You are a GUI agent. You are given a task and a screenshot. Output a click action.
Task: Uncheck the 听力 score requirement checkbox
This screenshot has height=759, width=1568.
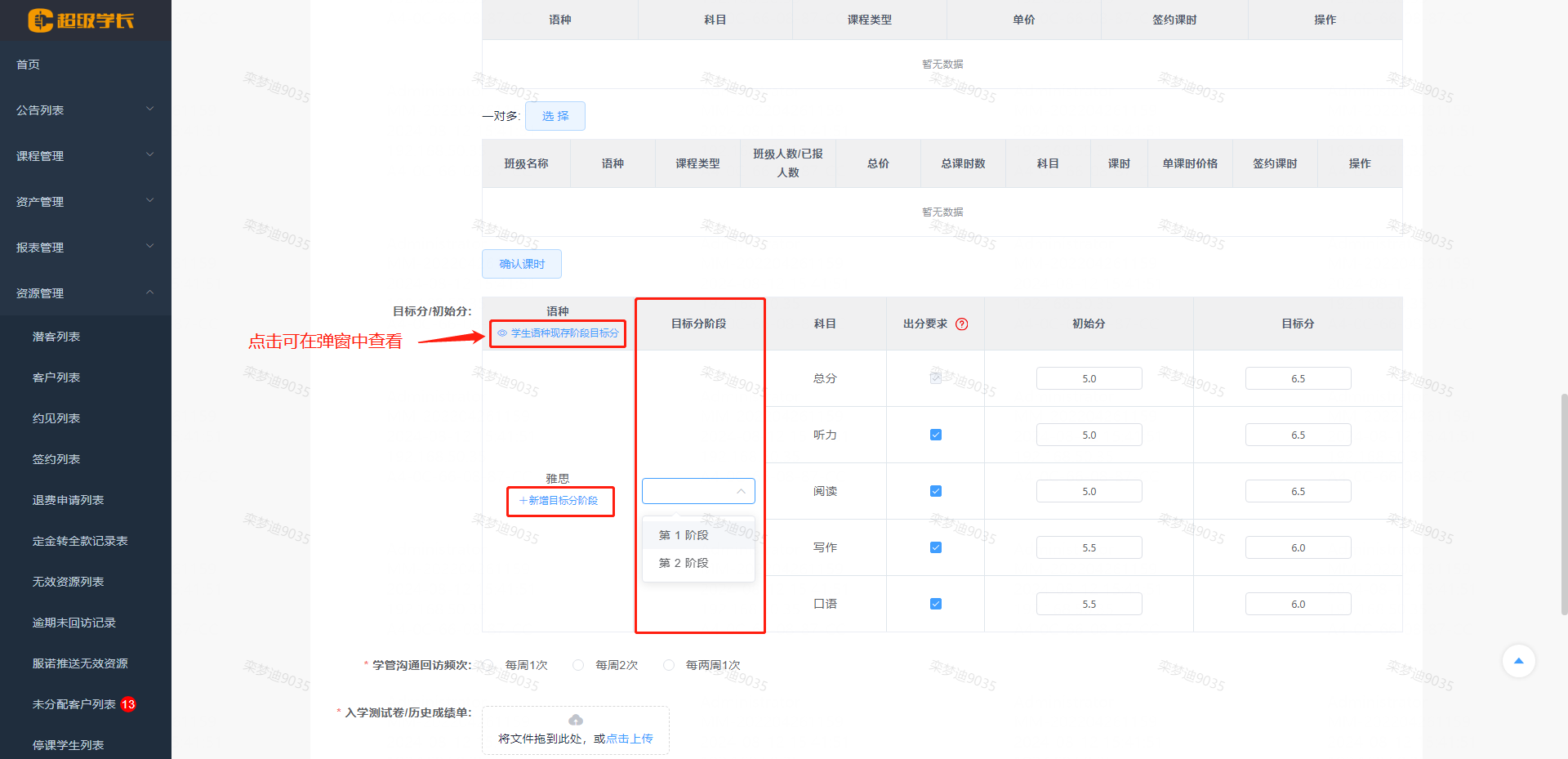pyautogui.click(x=935, y=434)
